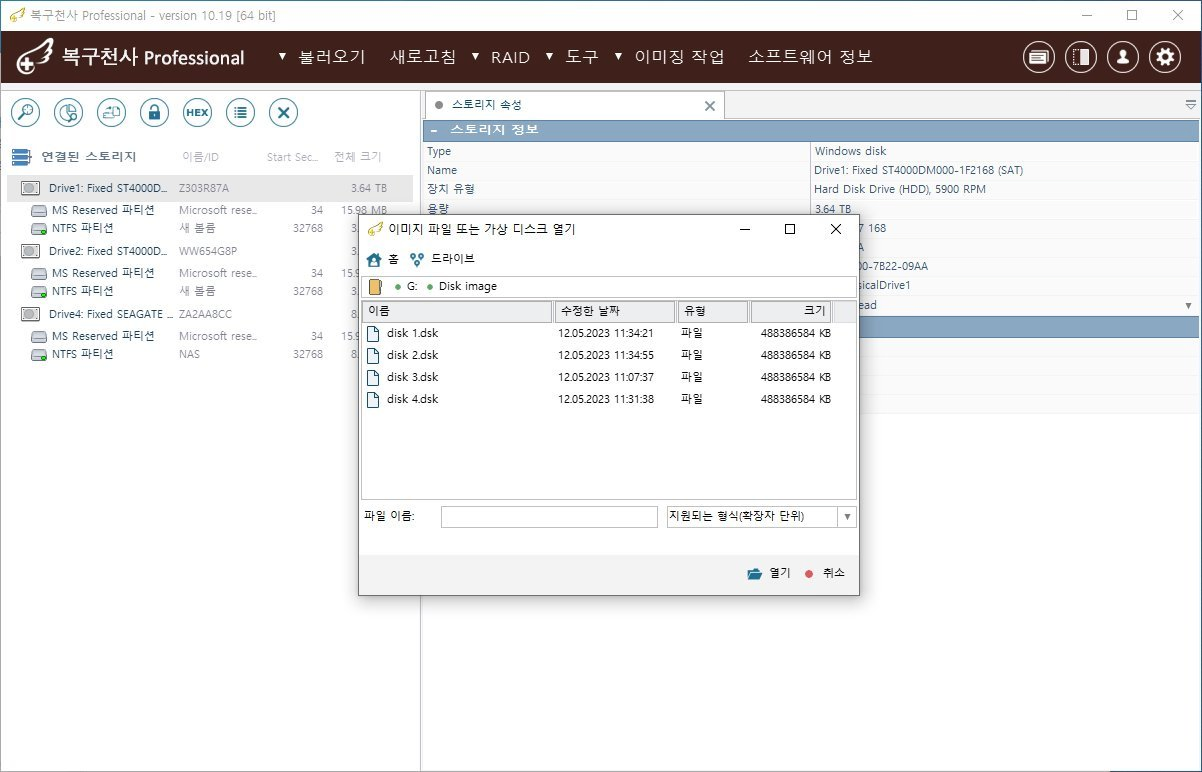Click the Drive1 hard disk icon
The height and width of the screenshot is (772, 1202).
point(31,188)
